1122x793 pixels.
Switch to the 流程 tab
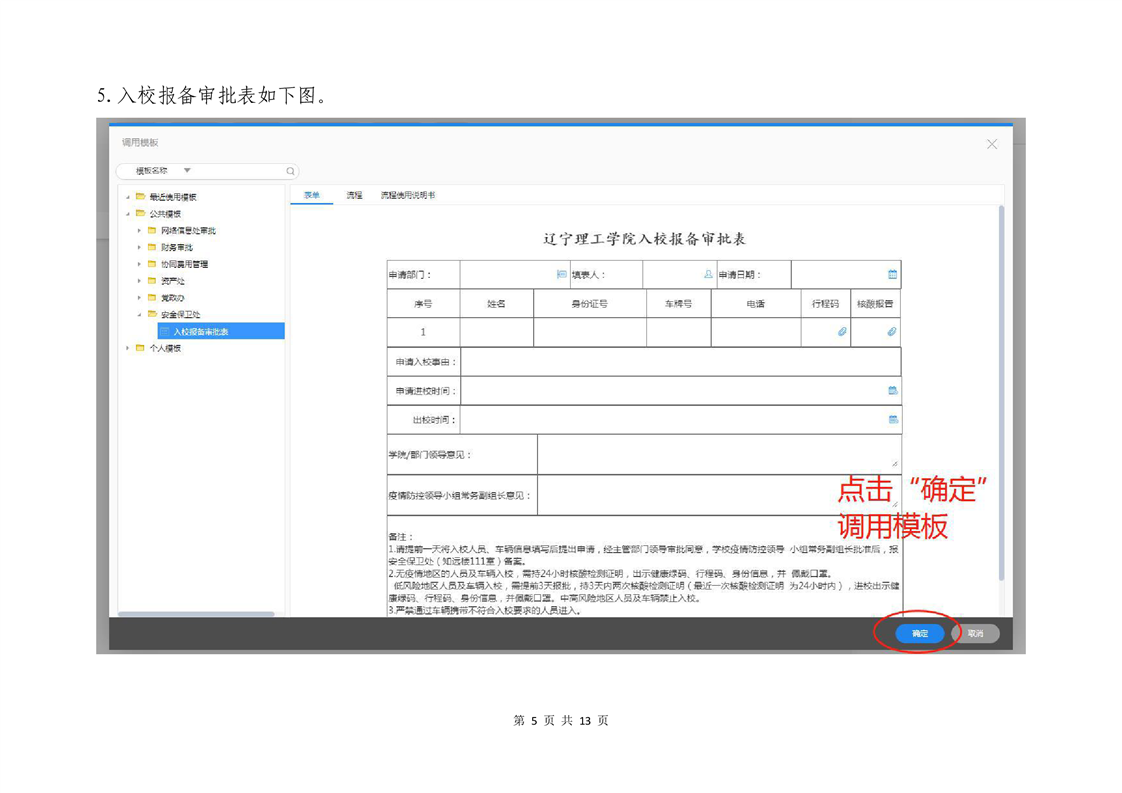[x=354, y=195]
